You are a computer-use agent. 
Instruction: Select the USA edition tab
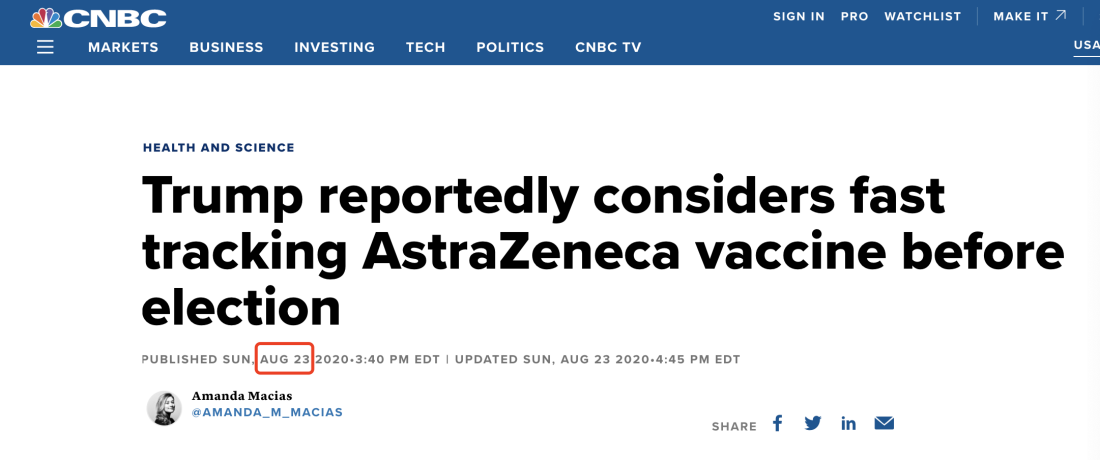pyautogui.click(x=1086, y=45)
